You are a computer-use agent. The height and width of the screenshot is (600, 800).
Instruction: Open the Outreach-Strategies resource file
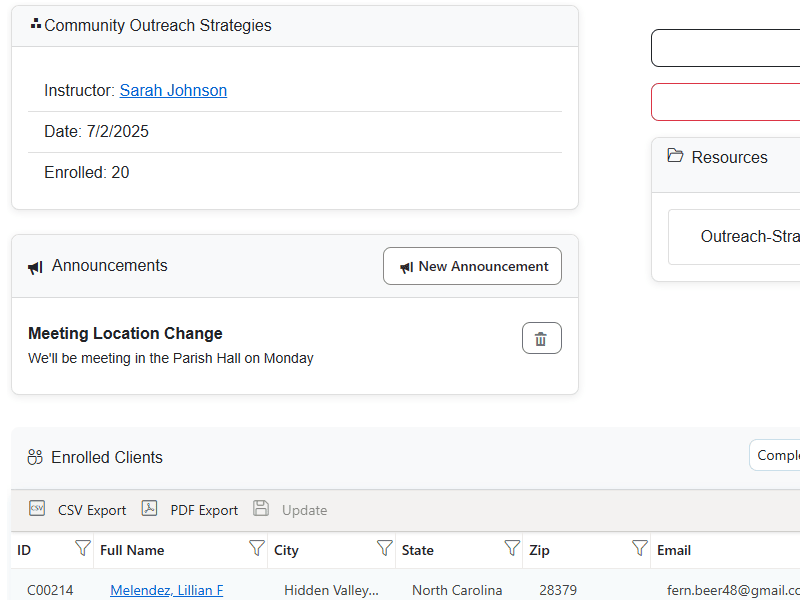(748, 237)
